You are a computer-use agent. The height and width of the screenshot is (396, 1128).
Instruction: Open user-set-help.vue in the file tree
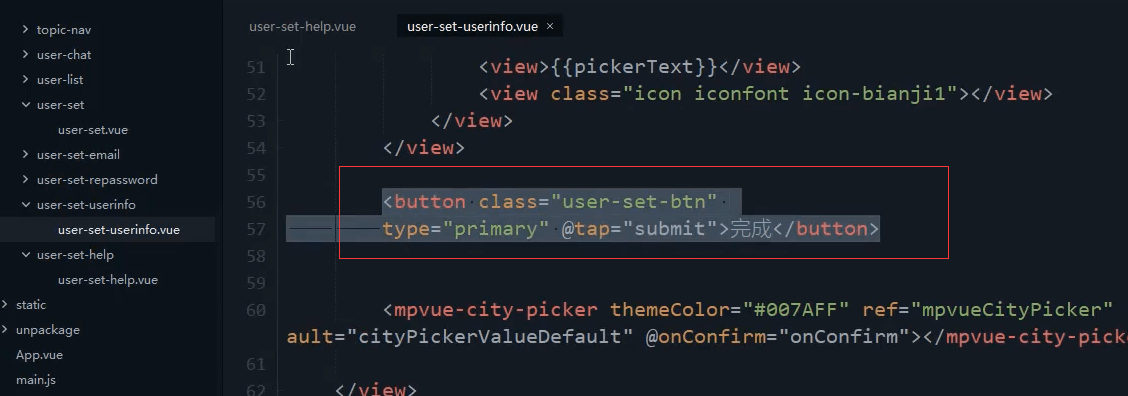click(x=108, y=280)
